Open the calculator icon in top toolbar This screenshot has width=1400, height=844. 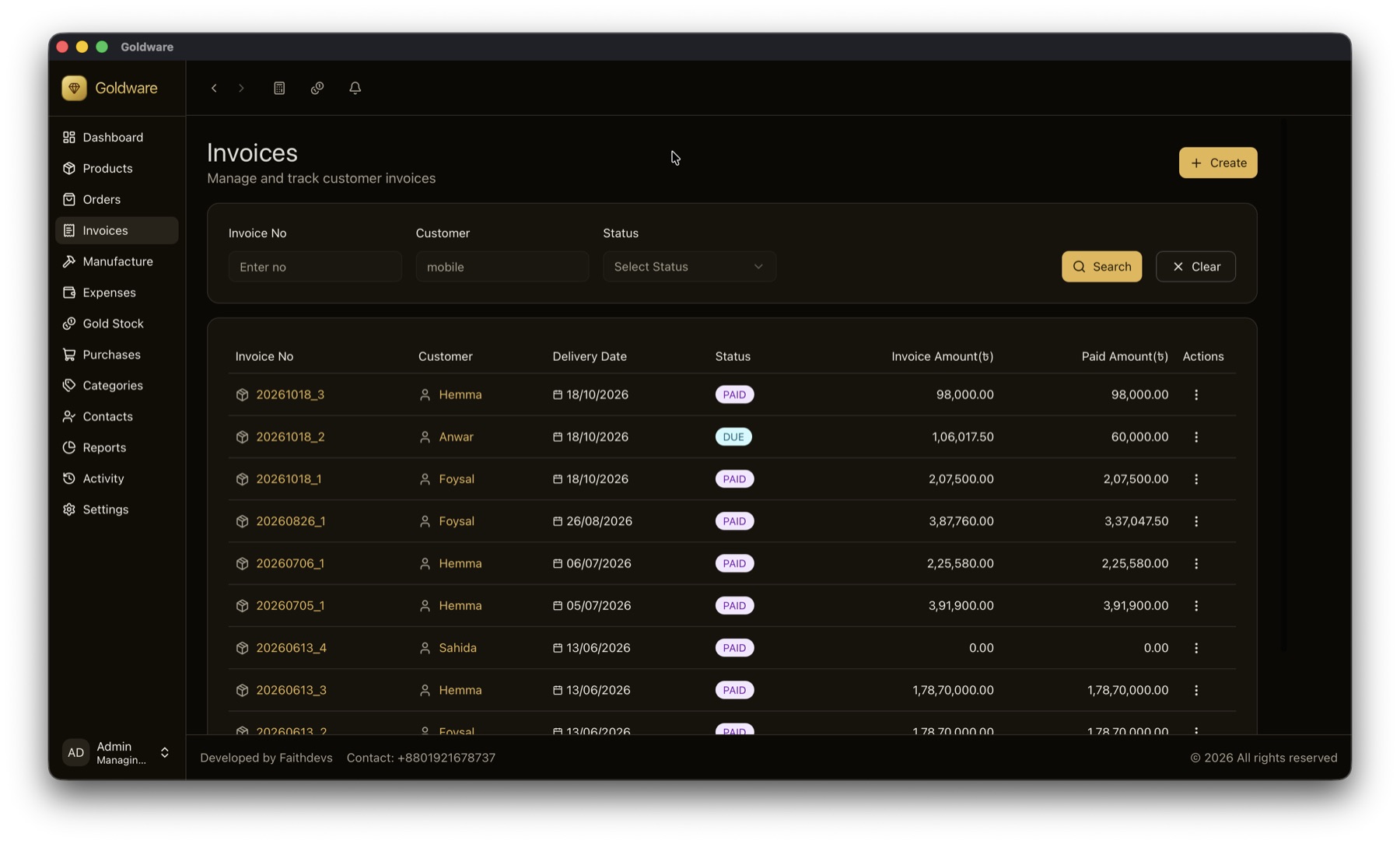pos(279,88)
